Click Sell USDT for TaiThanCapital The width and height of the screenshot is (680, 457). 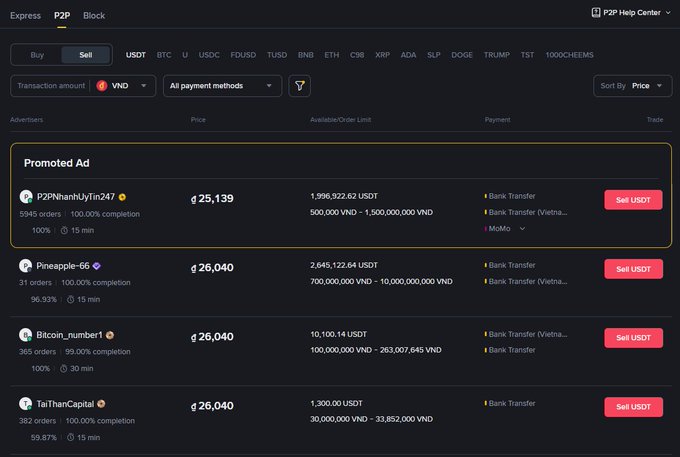pos(633,407)
